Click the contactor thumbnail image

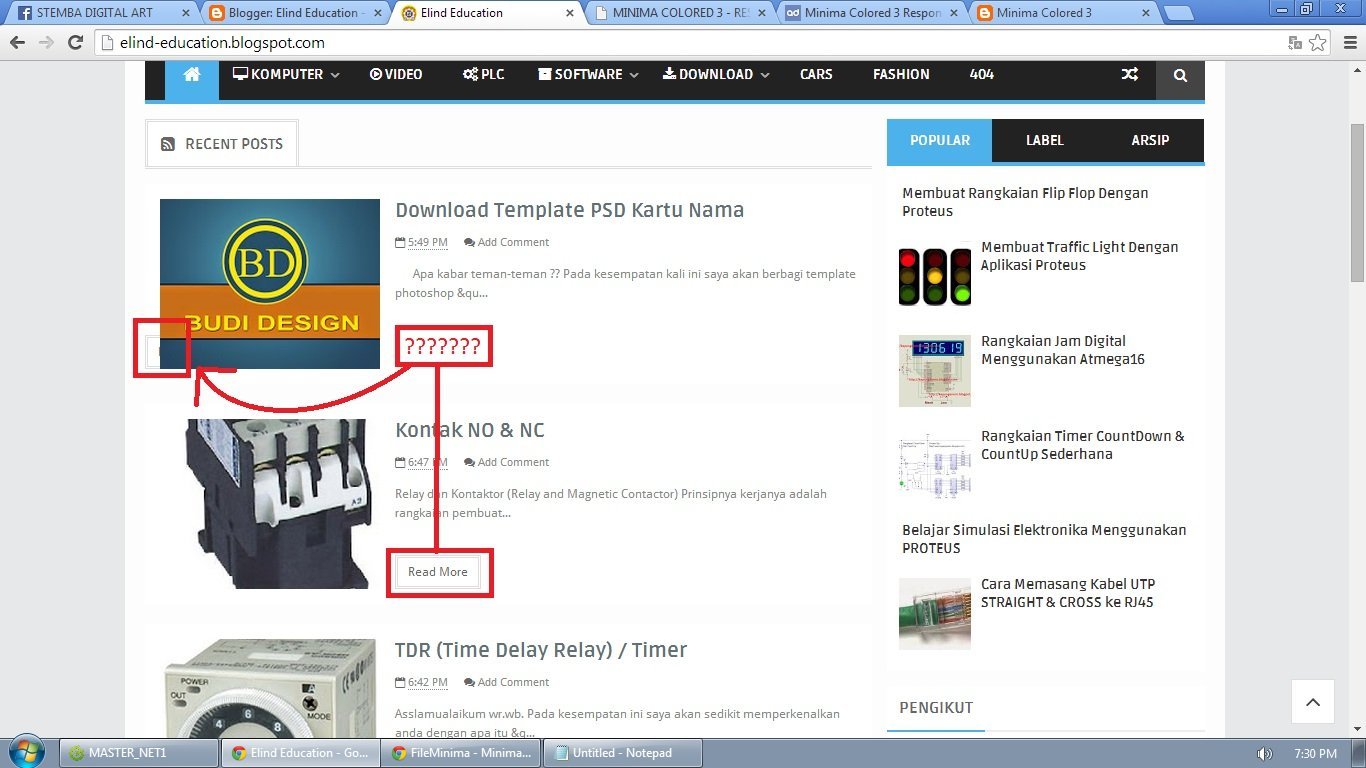tap(270, 504)
